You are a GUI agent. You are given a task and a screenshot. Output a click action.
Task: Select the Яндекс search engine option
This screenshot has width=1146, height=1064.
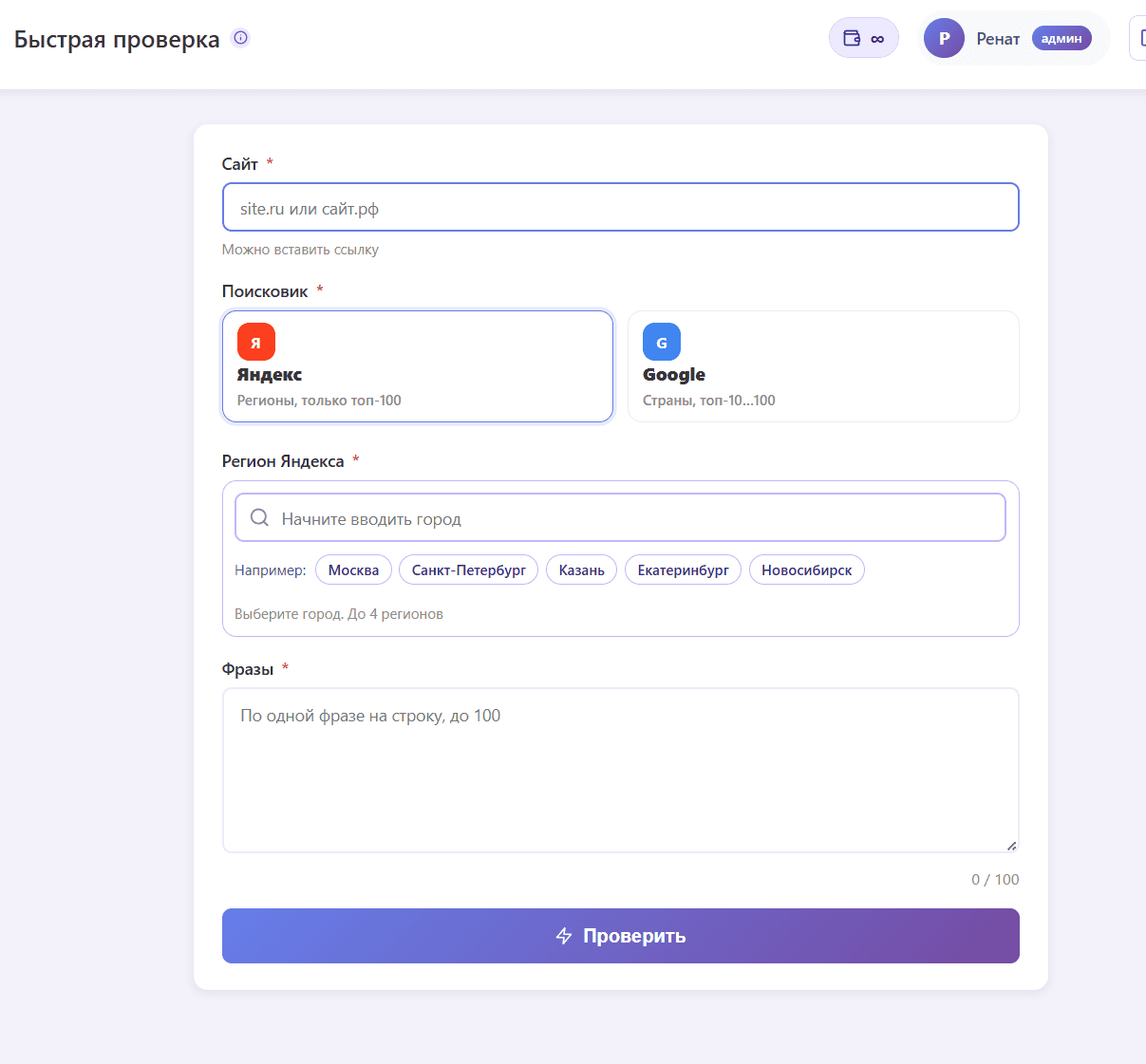pyautogui.click(x=418, y=366)
